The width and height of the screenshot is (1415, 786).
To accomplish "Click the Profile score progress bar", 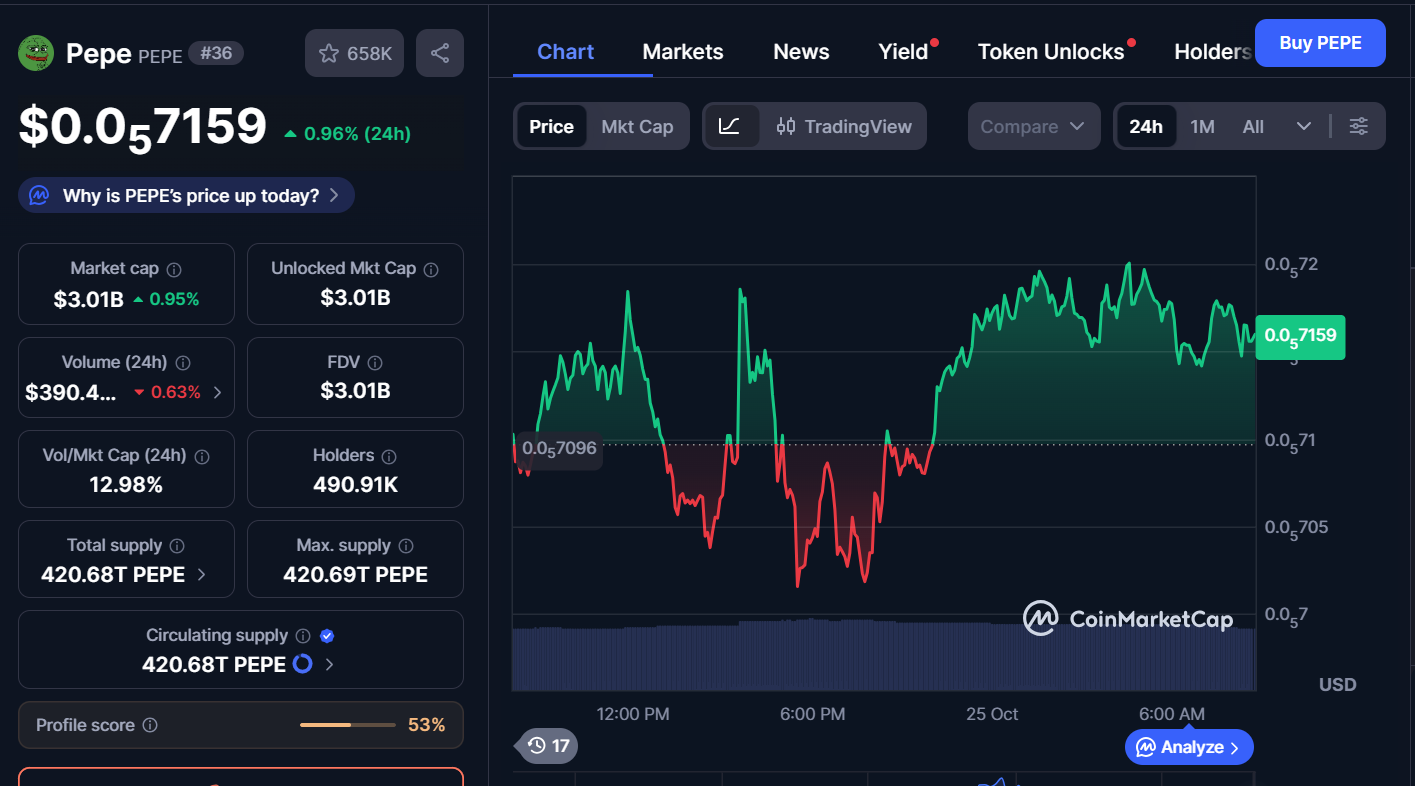I will pos(347,725).
